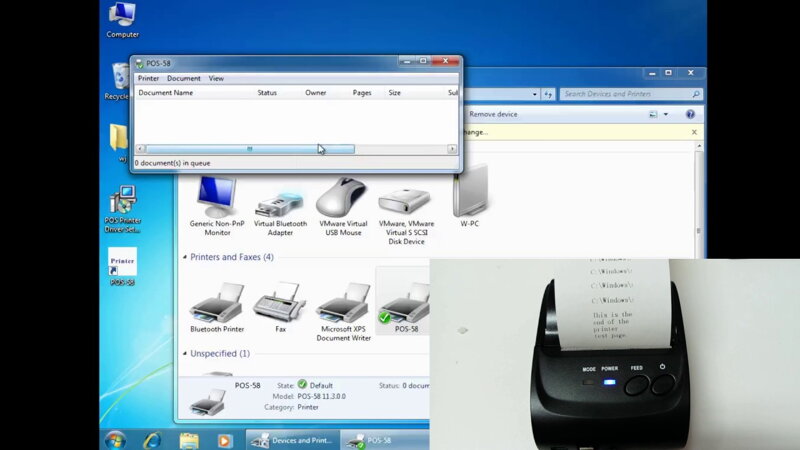Screen dimensions: 800x450
Task: Open help in Devices and Printers
Action: (690, 114)
